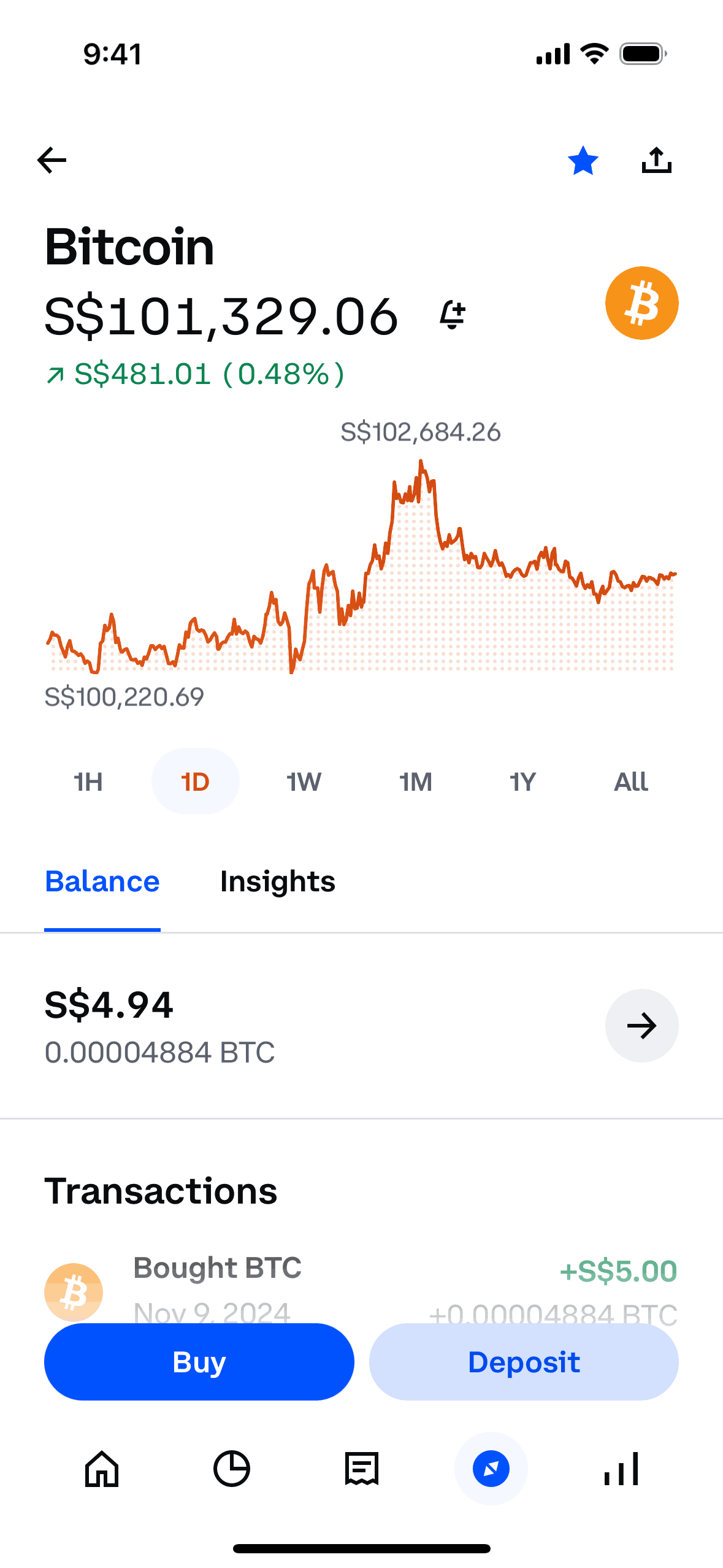Show the All time range

(631, 782)
